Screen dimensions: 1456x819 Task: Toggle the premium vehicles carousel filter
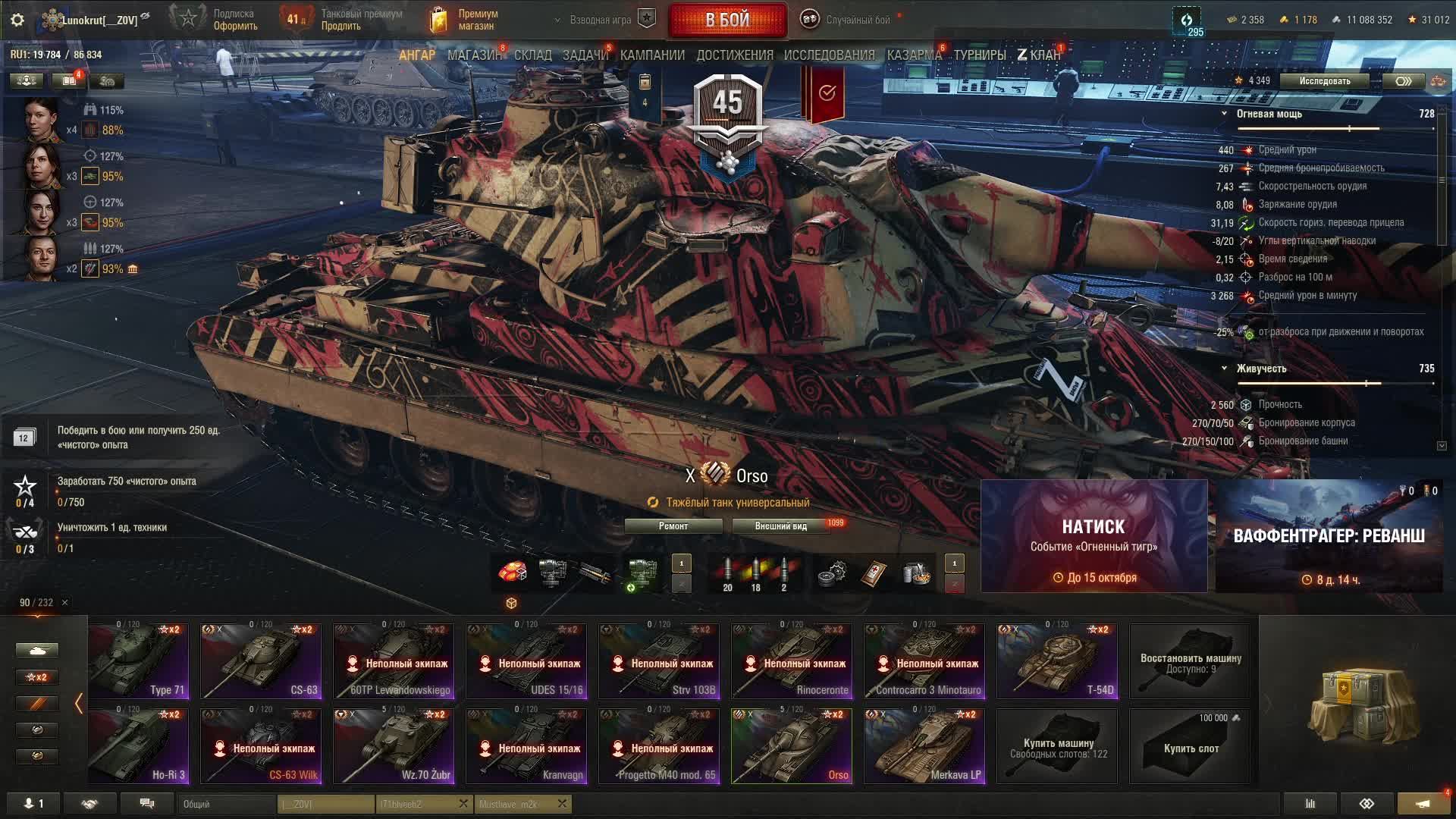37,703
